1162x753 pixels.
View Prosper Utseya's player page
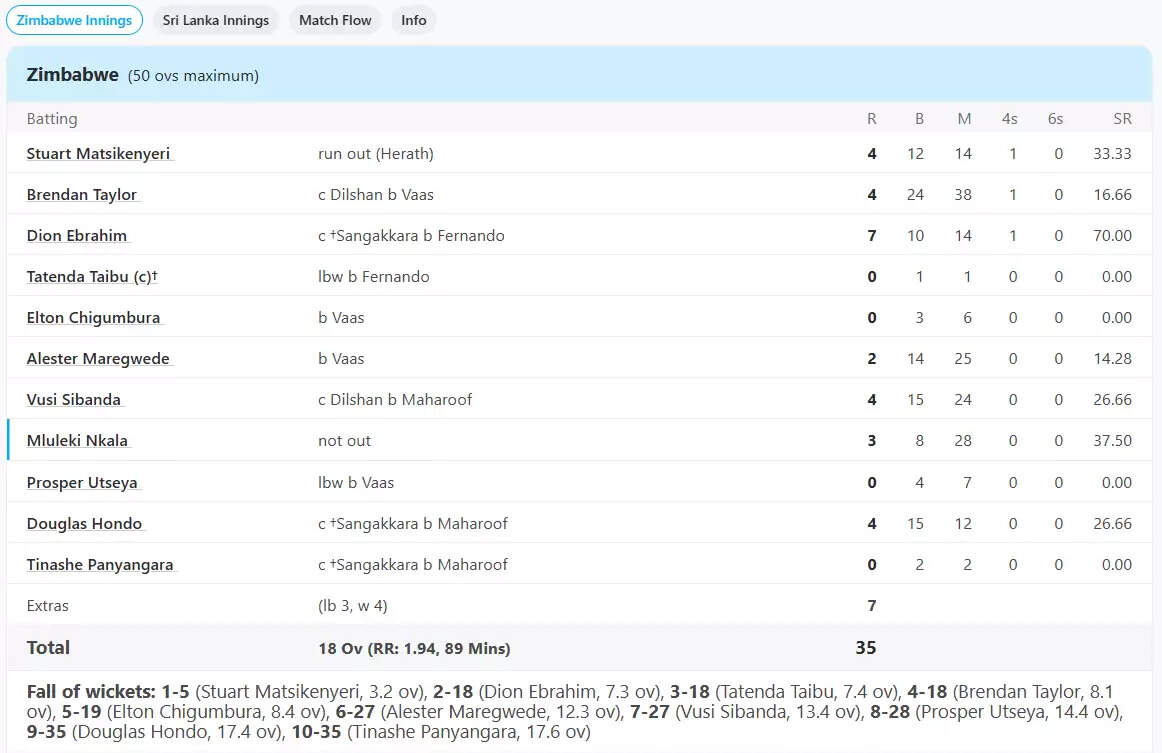pos(82,483)
